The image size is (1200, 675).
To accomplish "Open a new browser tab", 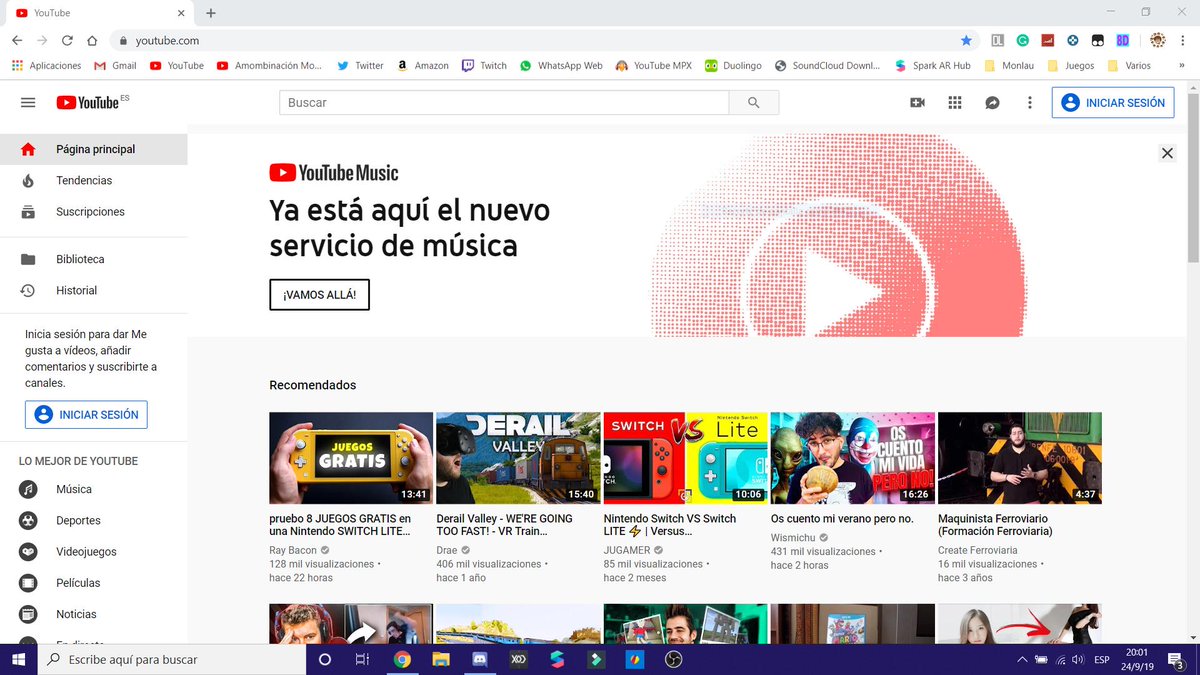I will (x=211, y=13).
